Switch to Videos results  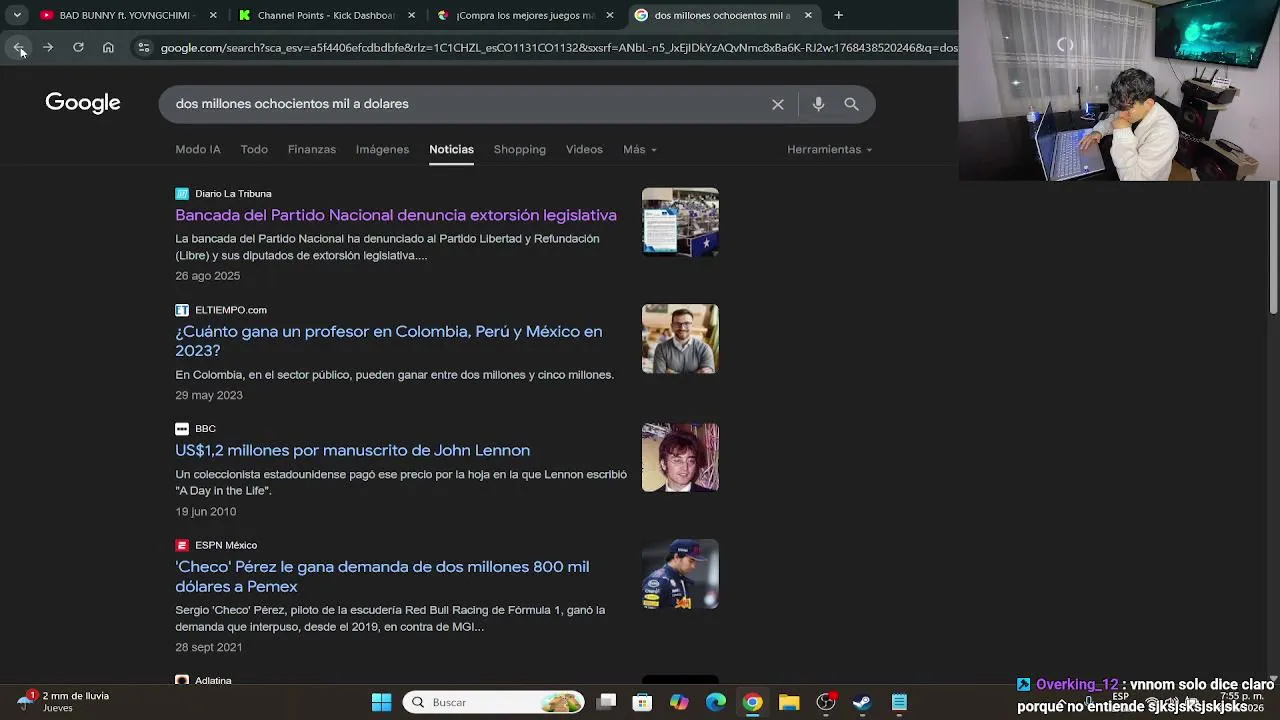coord(584,149)
